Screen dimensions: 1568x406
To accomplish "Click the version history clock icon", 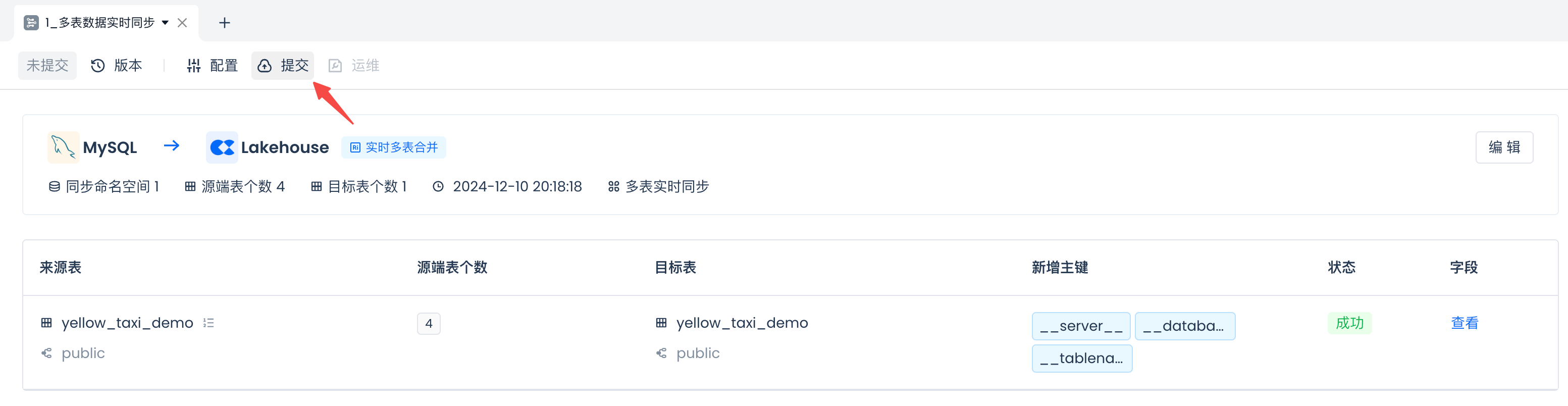I will pyautogui.click(x=98, y=66).
